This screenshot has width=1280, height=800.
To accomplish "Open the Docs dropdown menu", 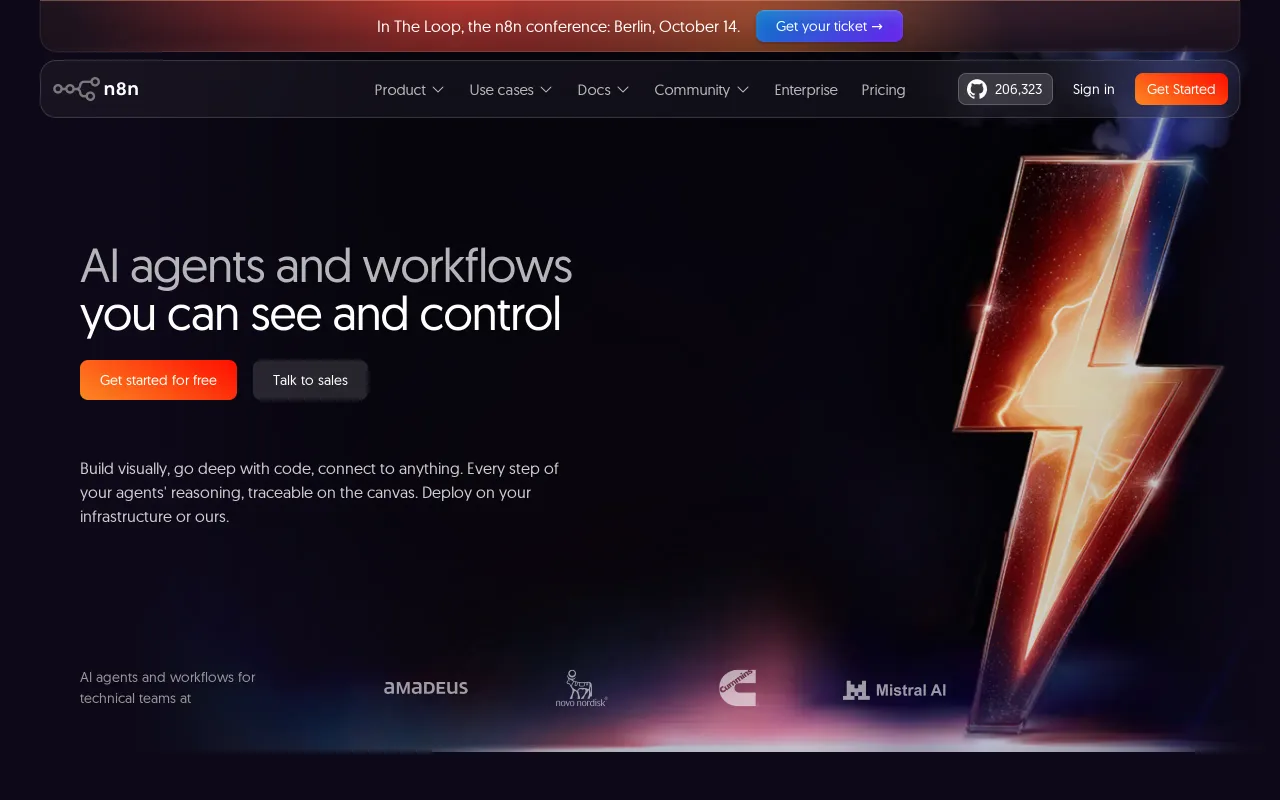I will click(603, 90).
